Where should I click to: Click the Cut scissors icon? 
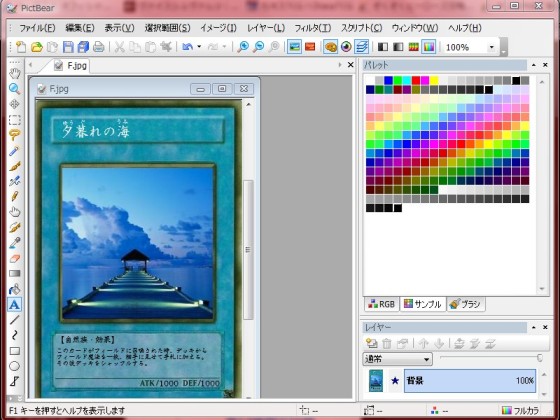(120, 47)
